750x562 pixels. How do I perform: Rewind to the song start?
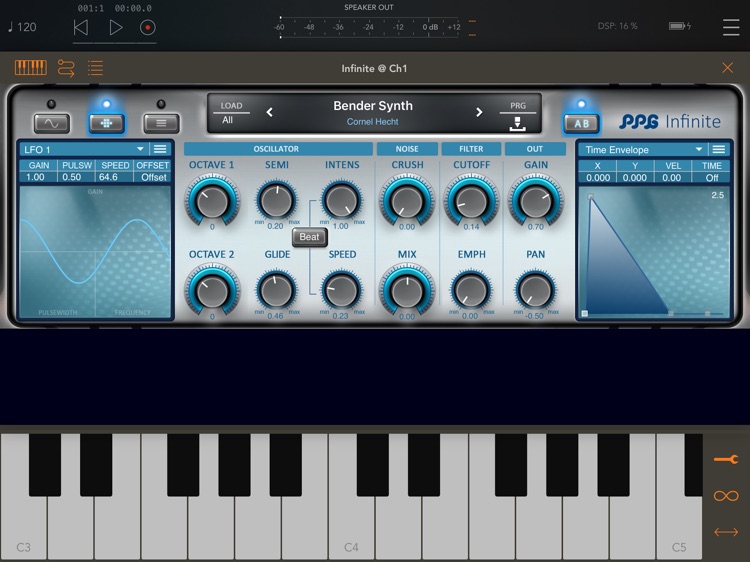pos(81,27)
